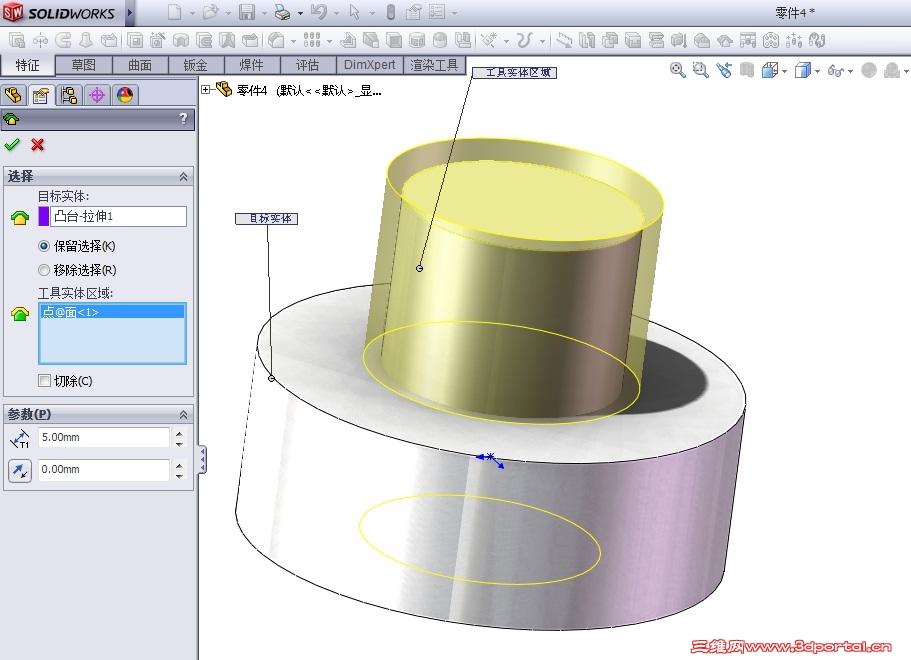Increase the 5.00mm value with up arrow
The height and width of the screenshot is (660, 911).
coord(180,433)
